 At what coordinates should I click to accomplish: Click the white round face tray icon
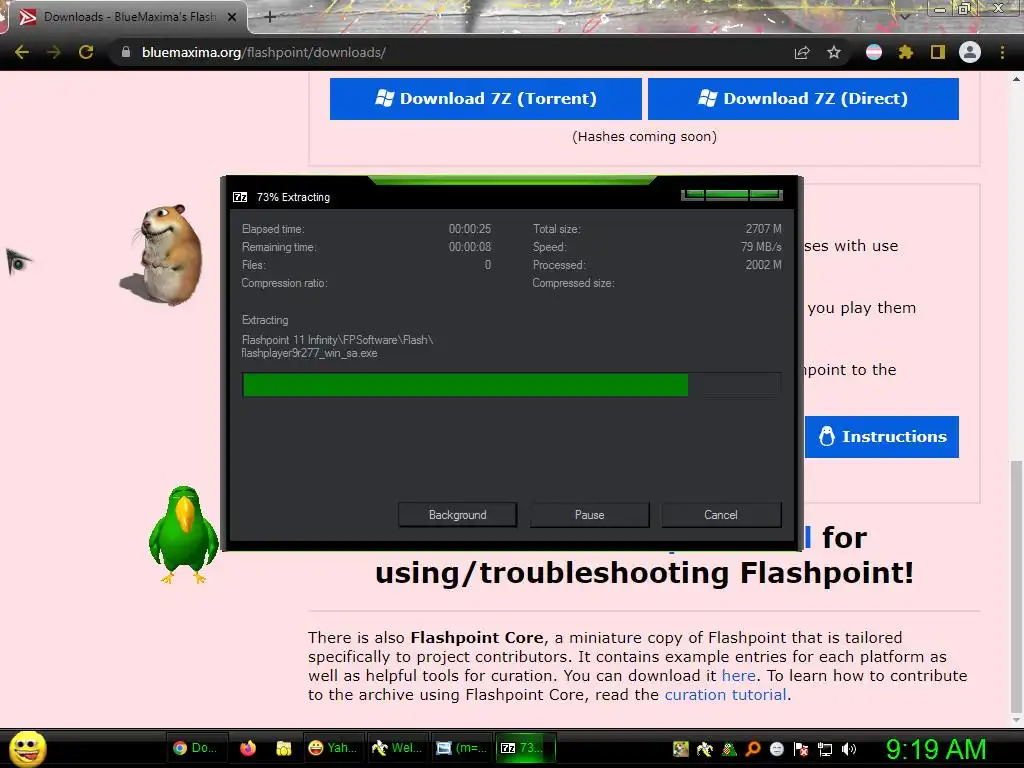(x=776, y=748)
